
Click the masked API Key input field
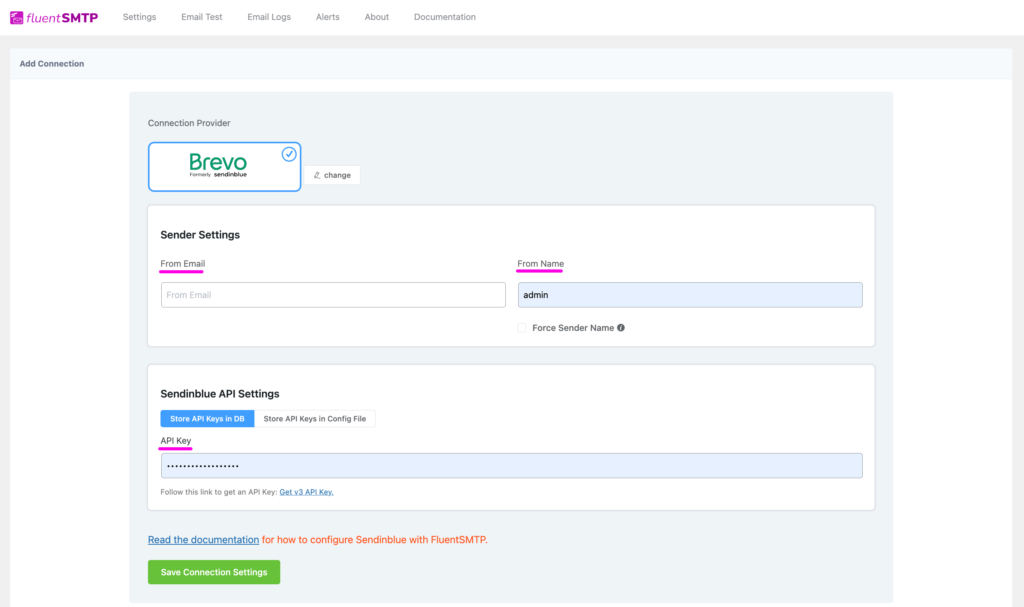point(511,465)
